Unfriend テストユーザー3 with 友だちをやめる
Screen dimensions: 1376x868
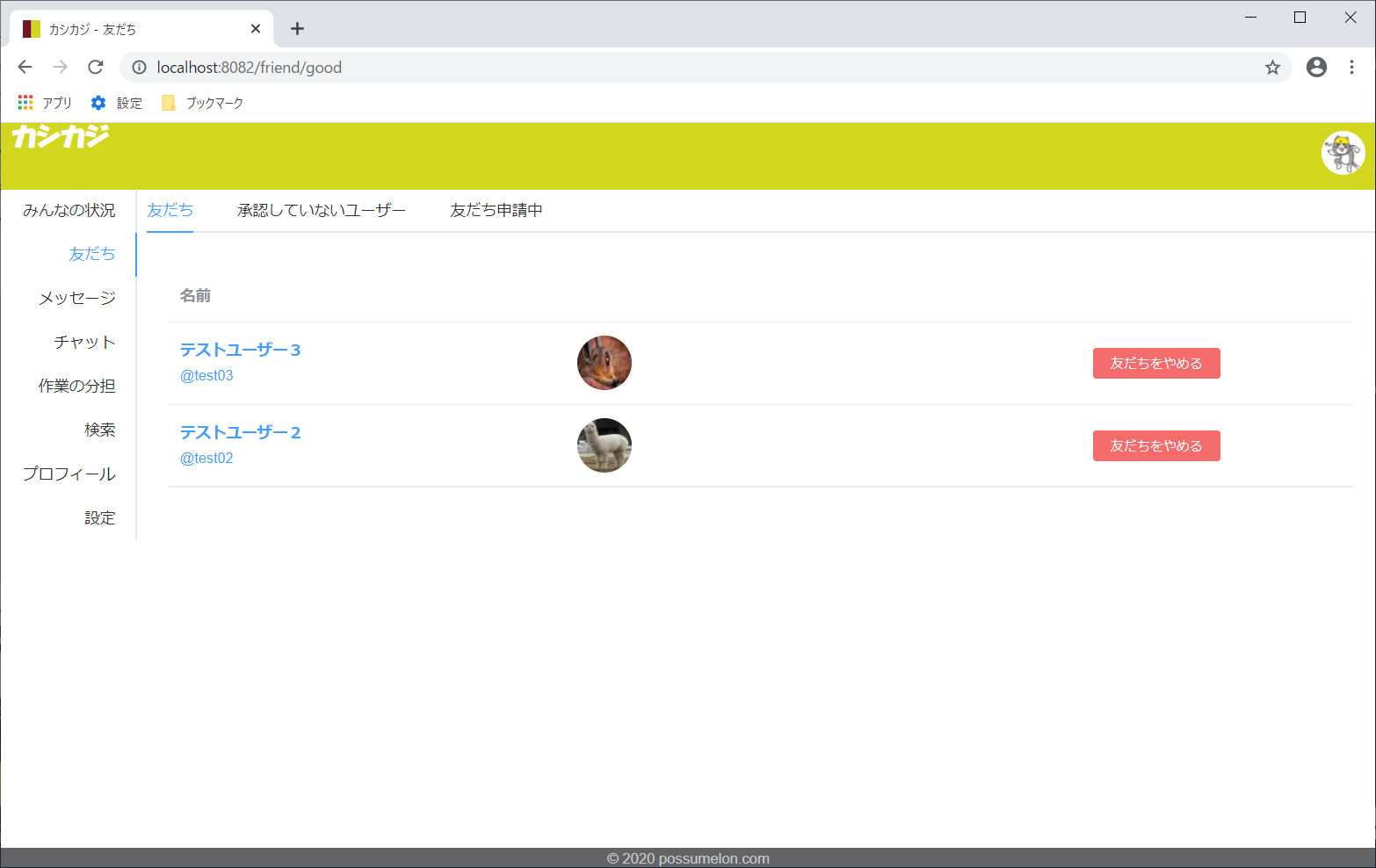(x=1156, y=363)
